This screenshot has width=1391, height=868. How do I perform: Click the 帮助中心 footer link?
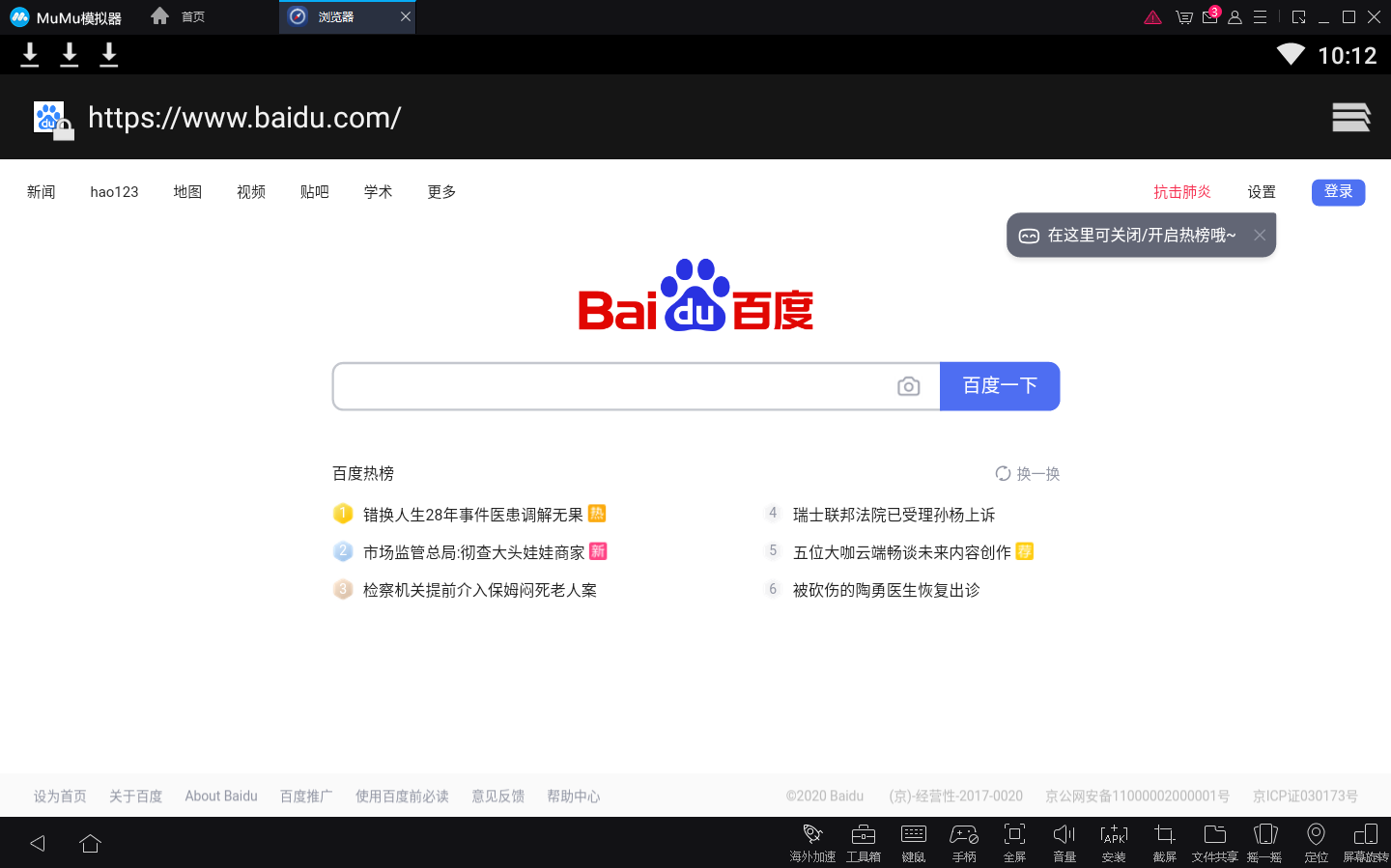(574, 797)
